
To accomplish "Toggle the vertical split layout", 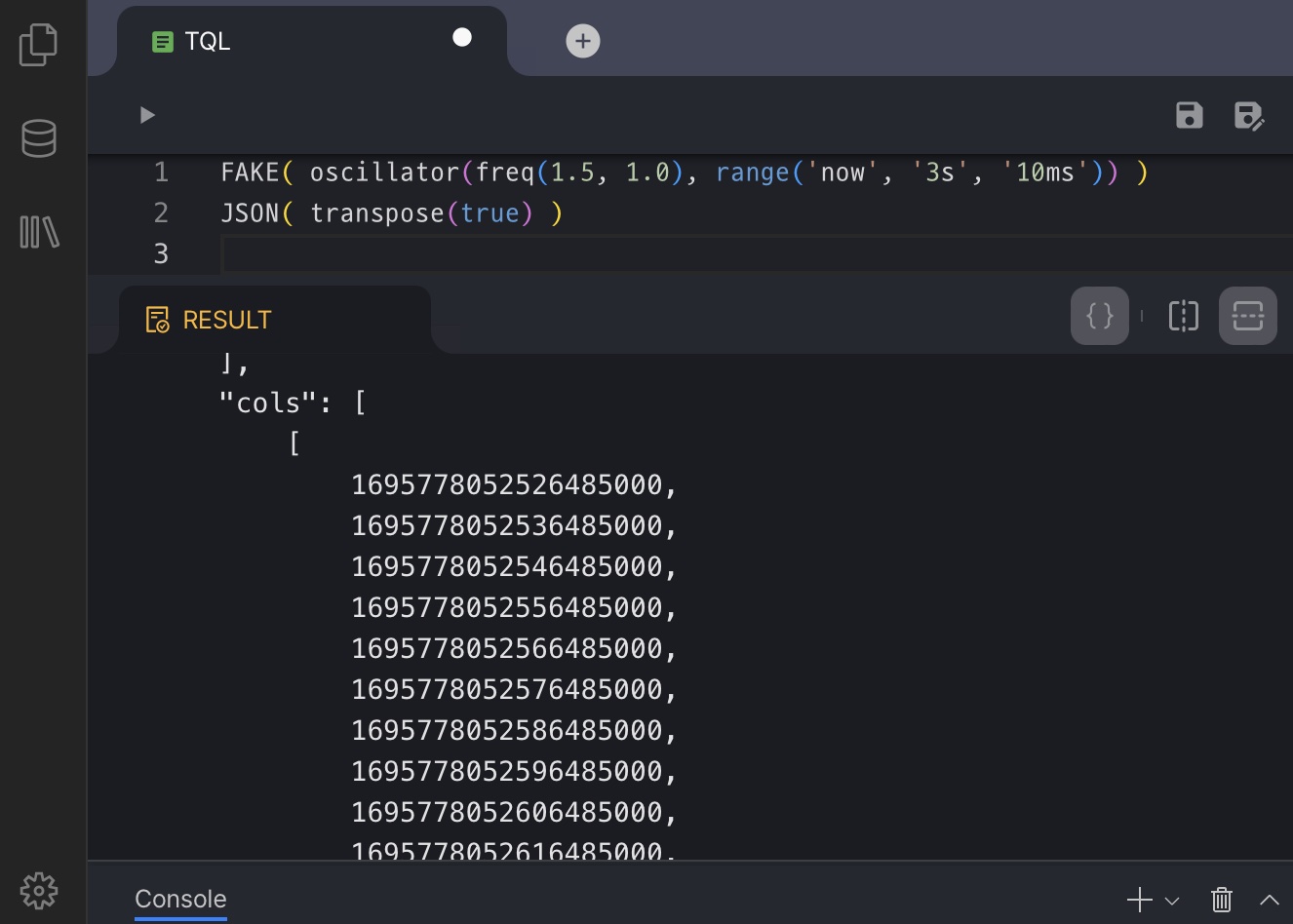I will pyautogui.click(x=1183, y=316).
